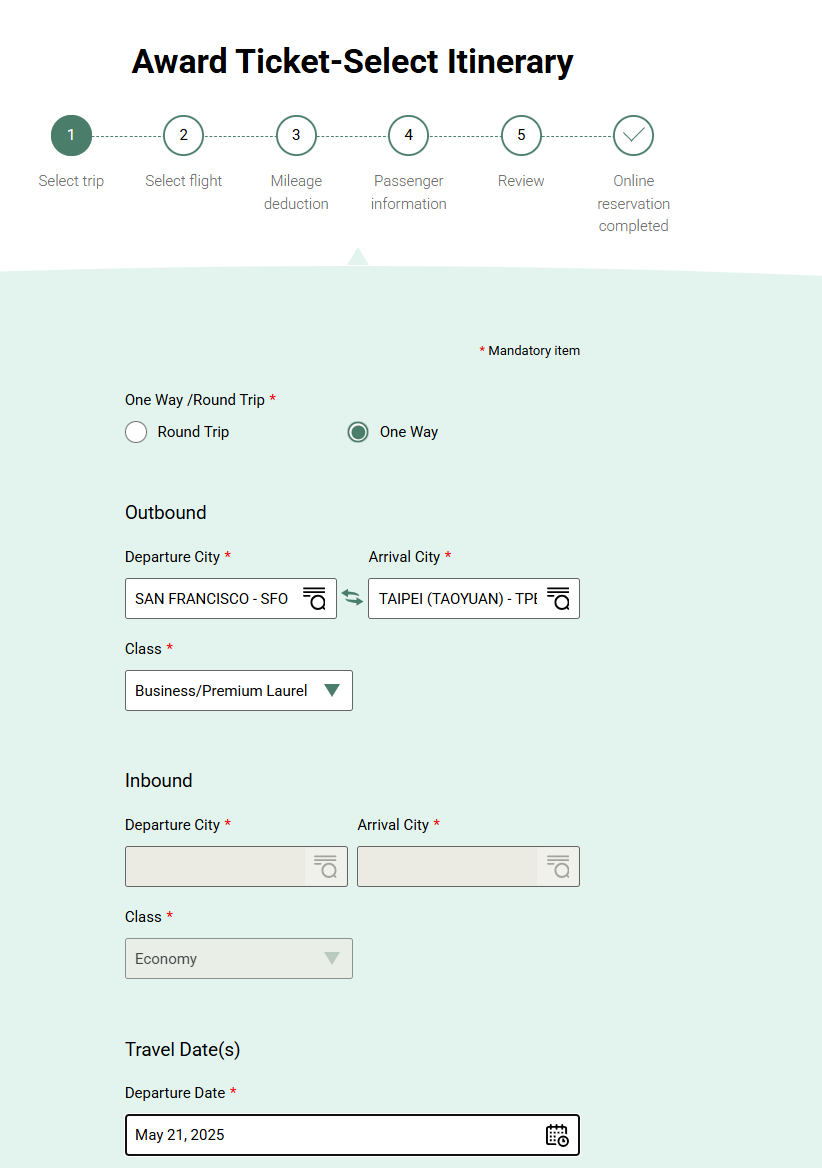822x1168 pixels.
Task: Click the SAN FRANCISCO - SFO departure field
Action: [231, 598]
